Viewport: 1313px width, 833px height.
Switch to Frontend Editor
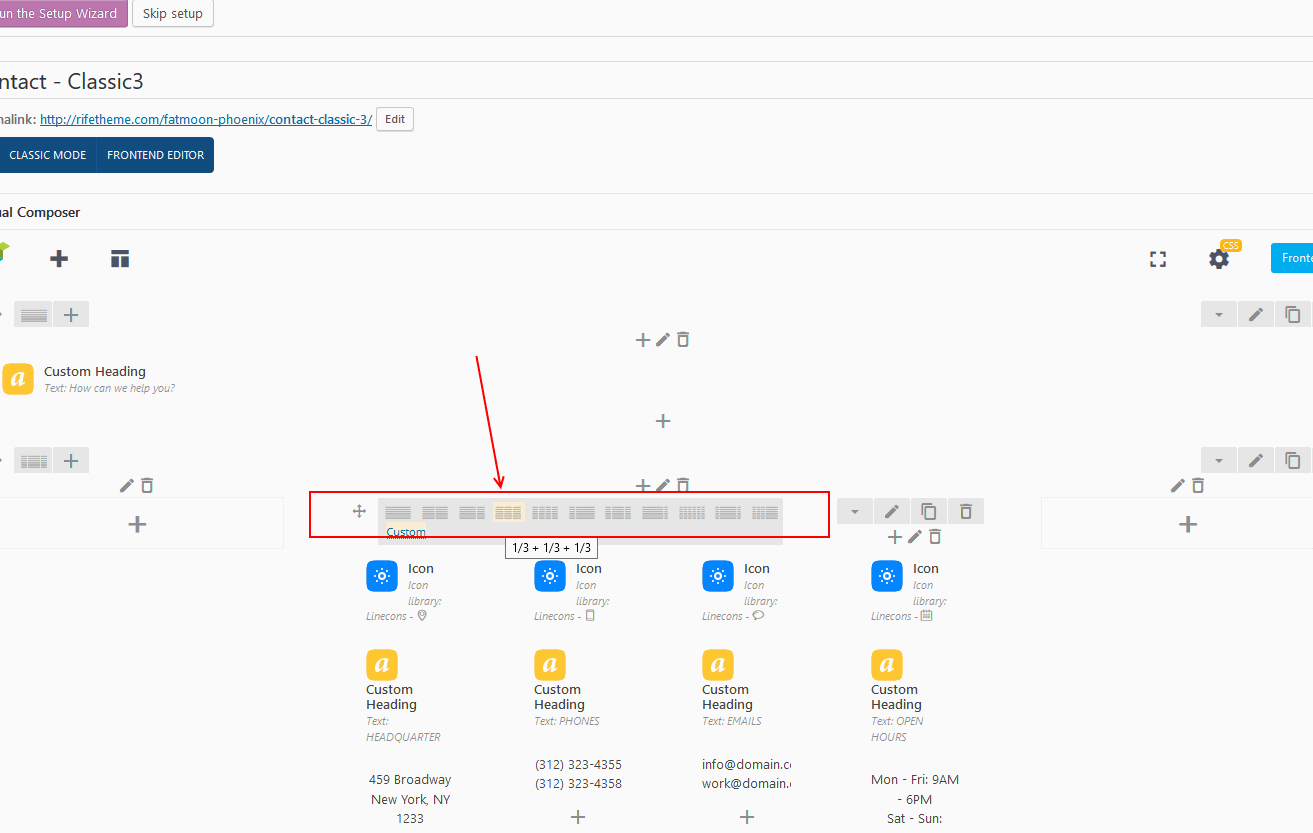(x=155, y=155)
